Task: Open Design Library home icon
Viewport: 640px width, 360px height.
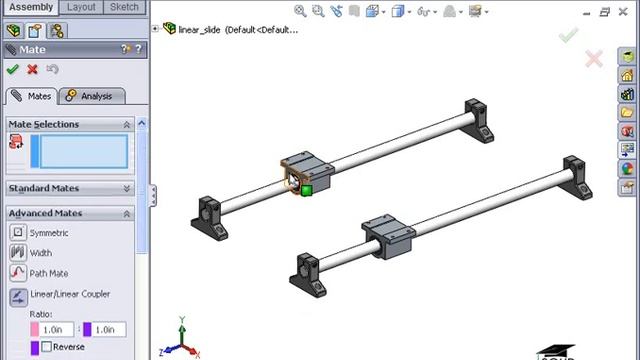Action: click(627, 75)
